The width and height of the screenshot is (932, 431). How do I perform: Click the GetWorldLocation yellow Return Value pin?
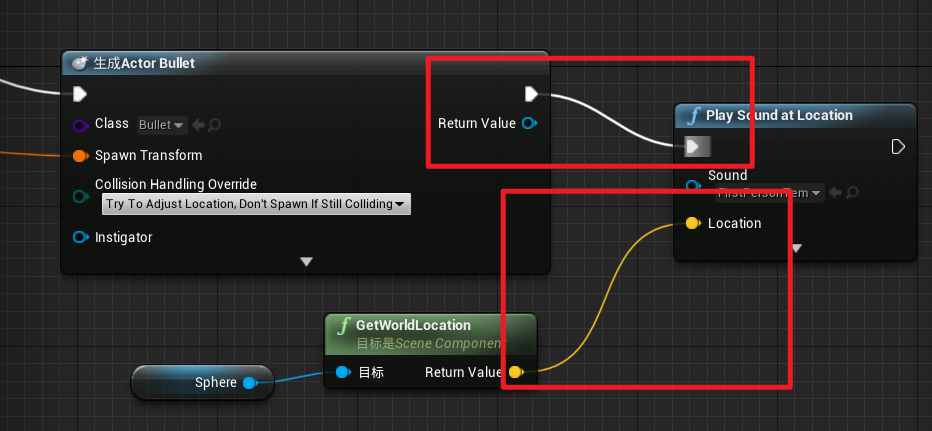(x=515, y=372)
